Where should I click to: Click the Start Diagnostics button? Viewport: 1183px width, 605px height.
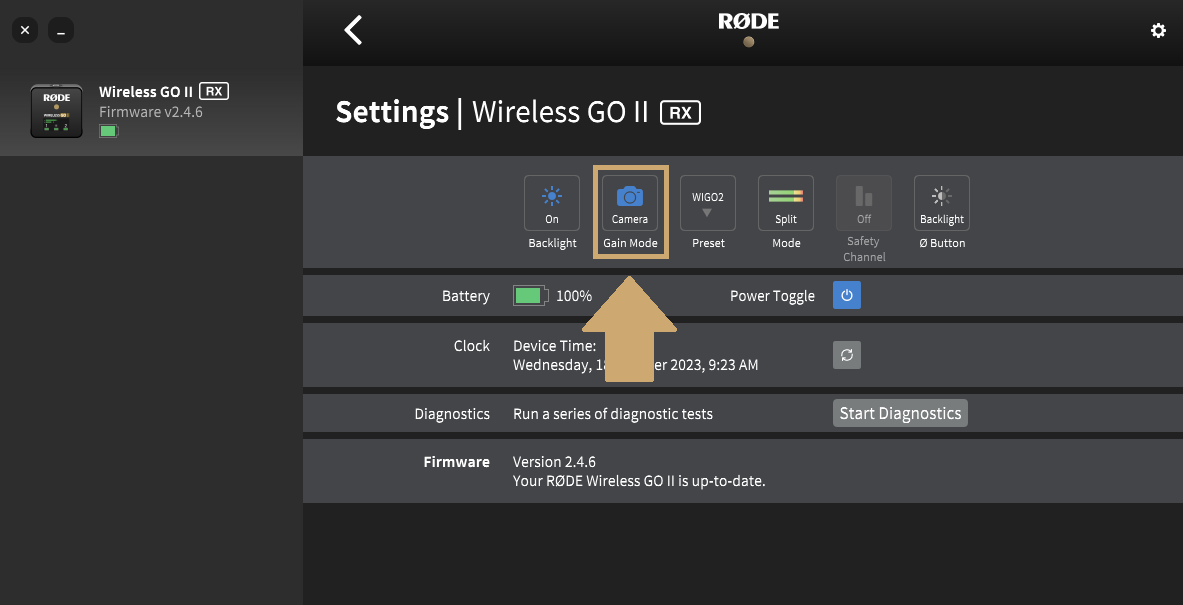(x=900, y=413)
